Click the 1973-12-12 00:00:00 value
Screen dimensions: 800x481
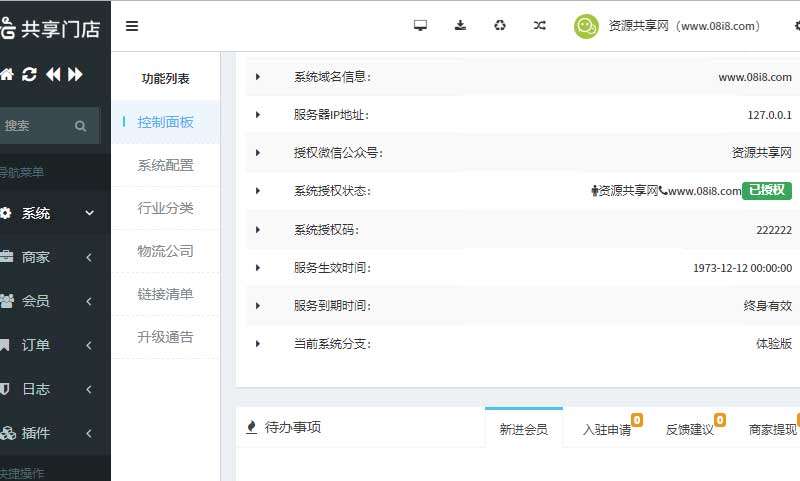point(742,268)
